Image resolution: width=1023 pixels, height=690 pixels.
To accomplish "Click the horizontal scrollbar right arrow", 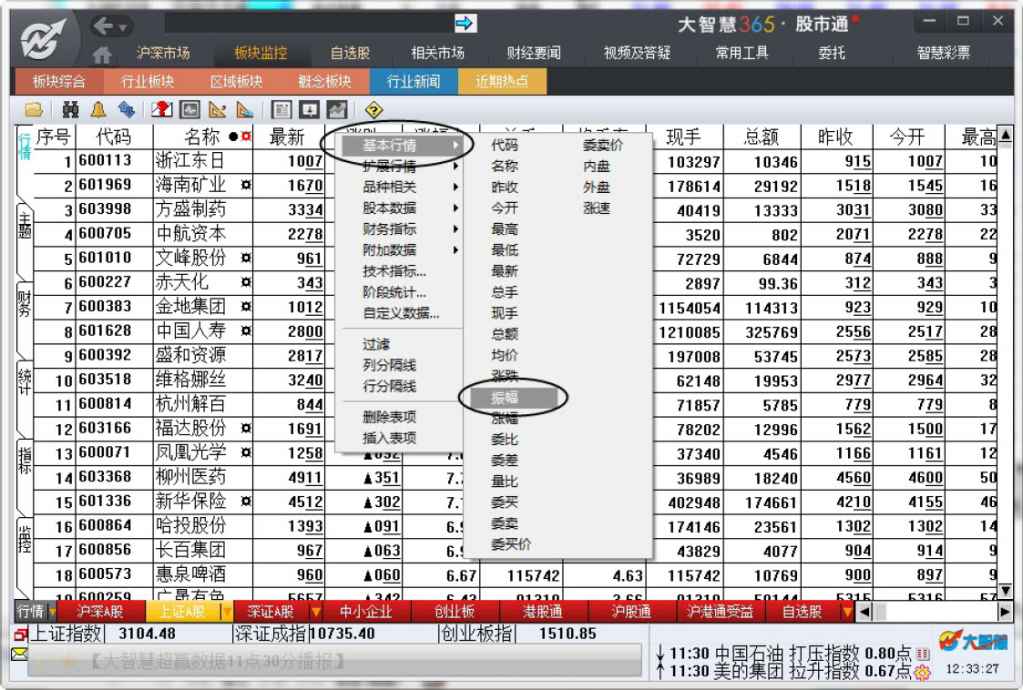I will pyautogui.click(x=1005, y=612).
